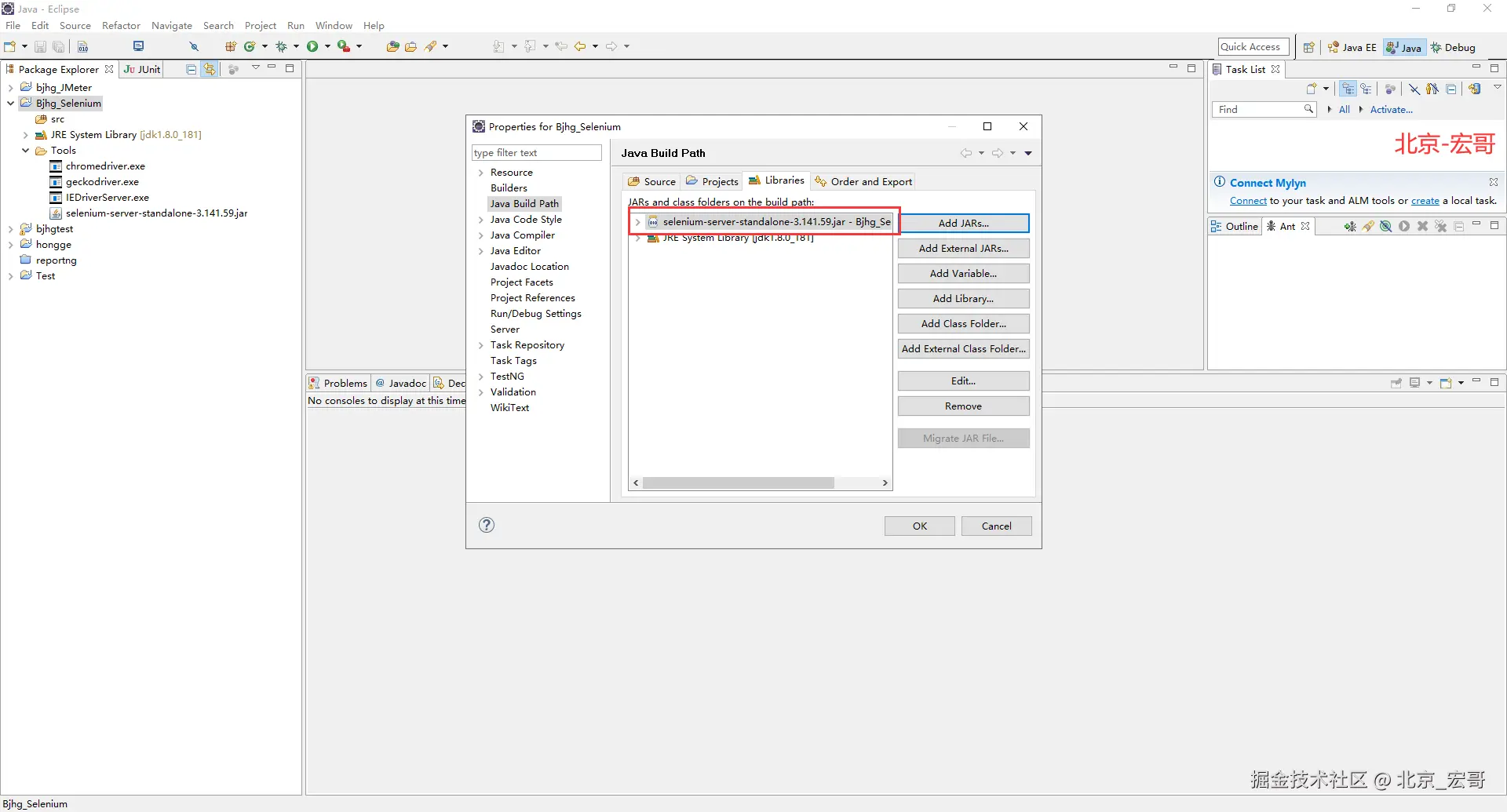Click the Back navigation arrow in toolbar
This screenshot has width=1507, height=812.
point(580,47)
